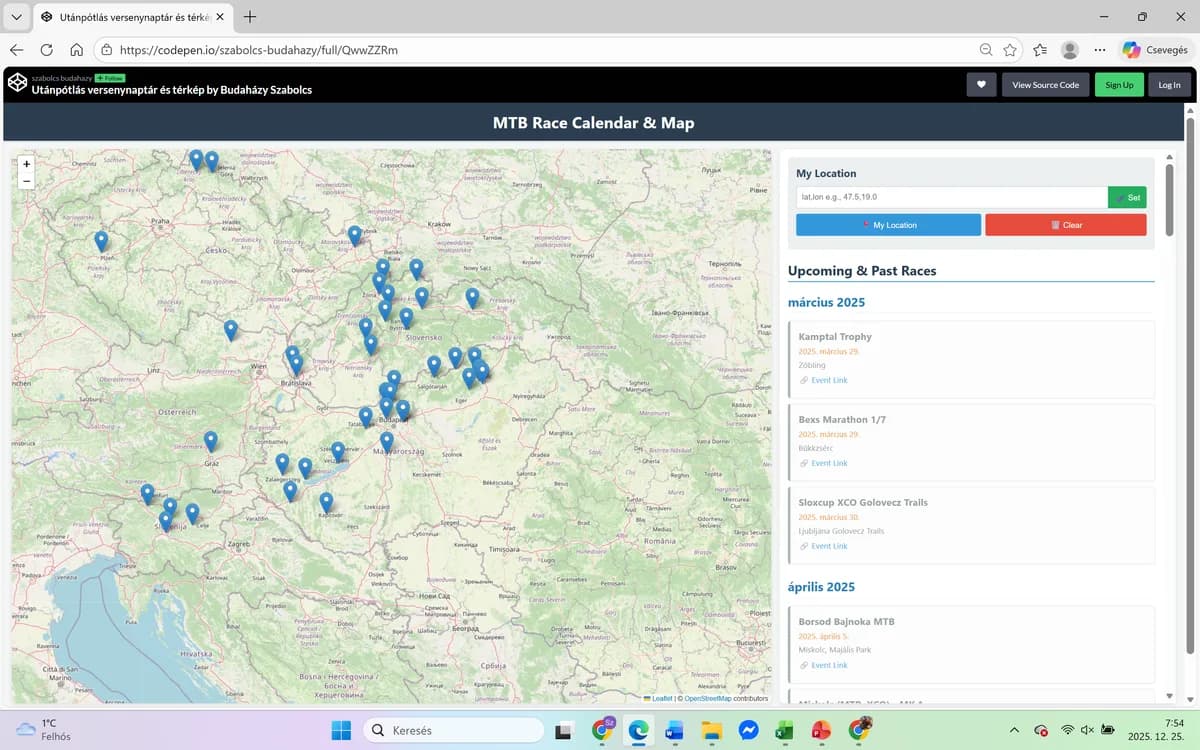Viewport: 1200px width, 750px height.
Task: Select the map marker near Prešov
Action: (x=472, y=298)
